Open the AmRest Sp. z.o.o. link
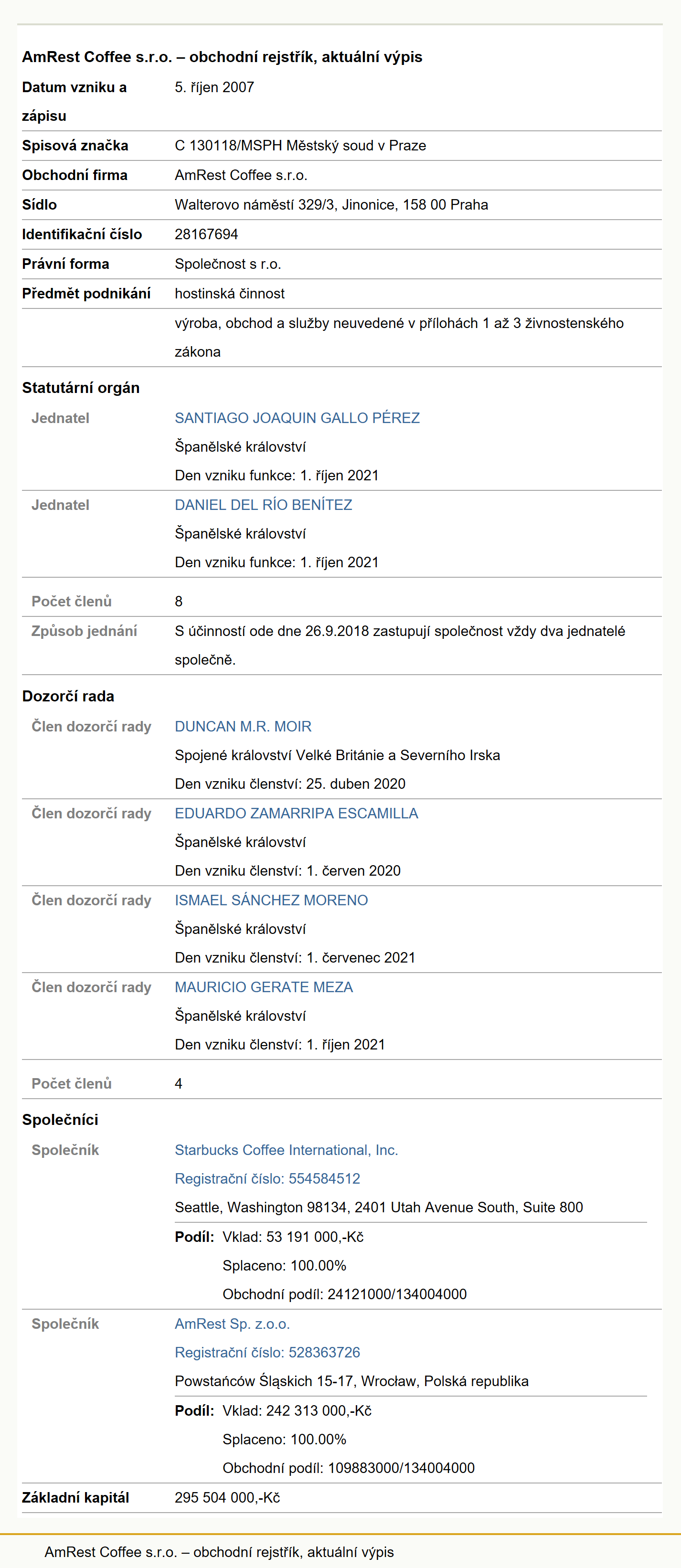This screenshot has width=681, height=1568. pos(232,1324)
